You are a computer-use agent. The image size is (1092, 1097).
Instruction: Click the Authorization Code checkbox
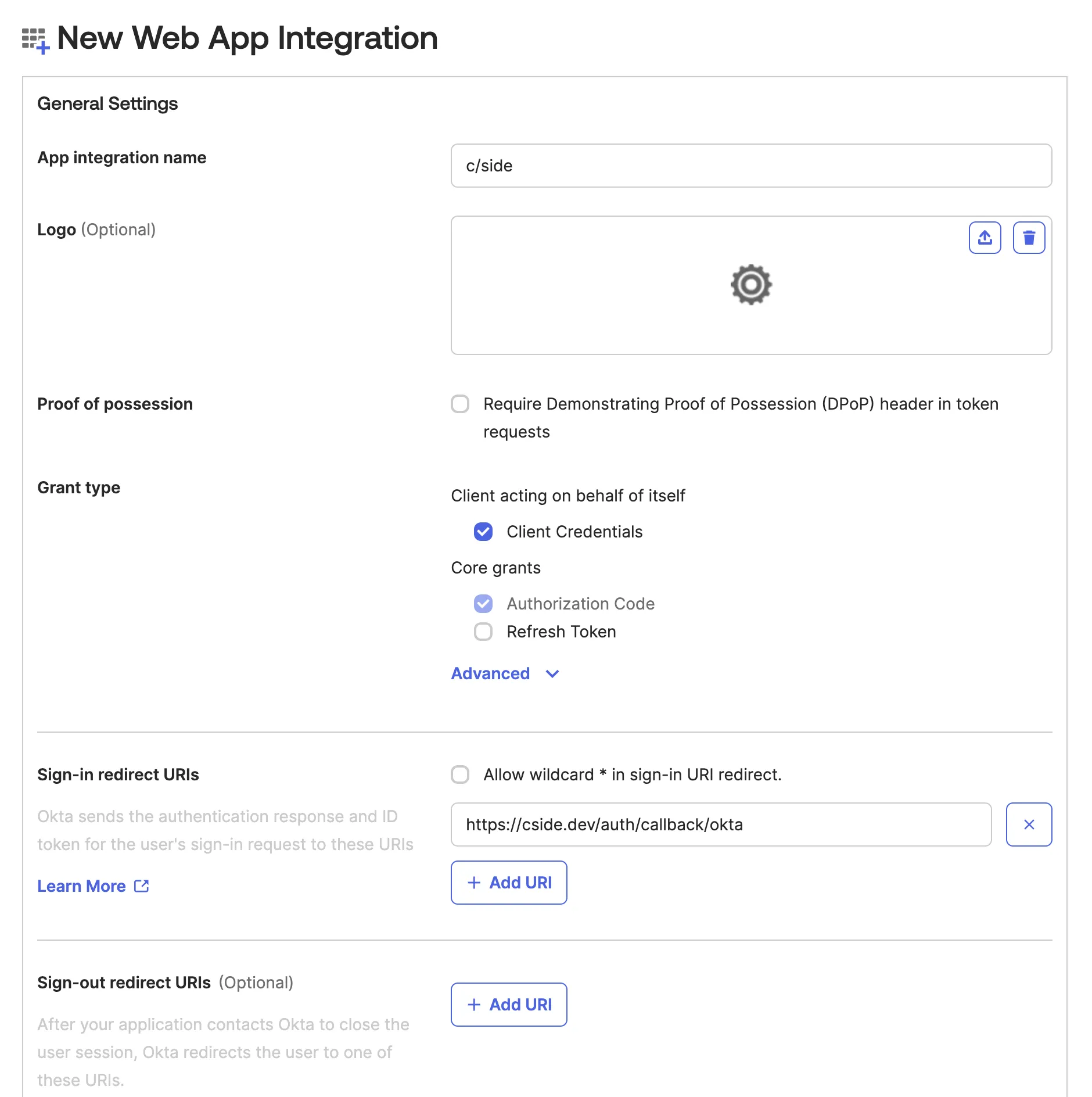click(483, 604)
